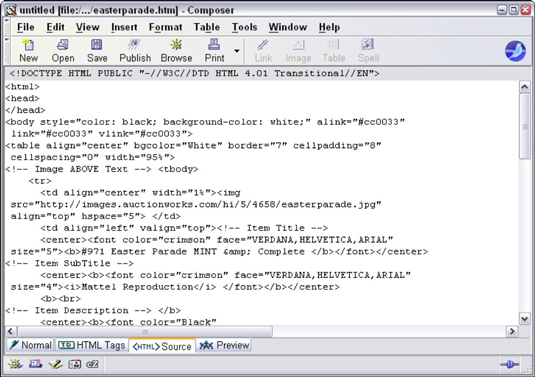The height and width of the screenshot is (377, 535).
Task: Select the HTML Source tab
Action: coord(162,346)
